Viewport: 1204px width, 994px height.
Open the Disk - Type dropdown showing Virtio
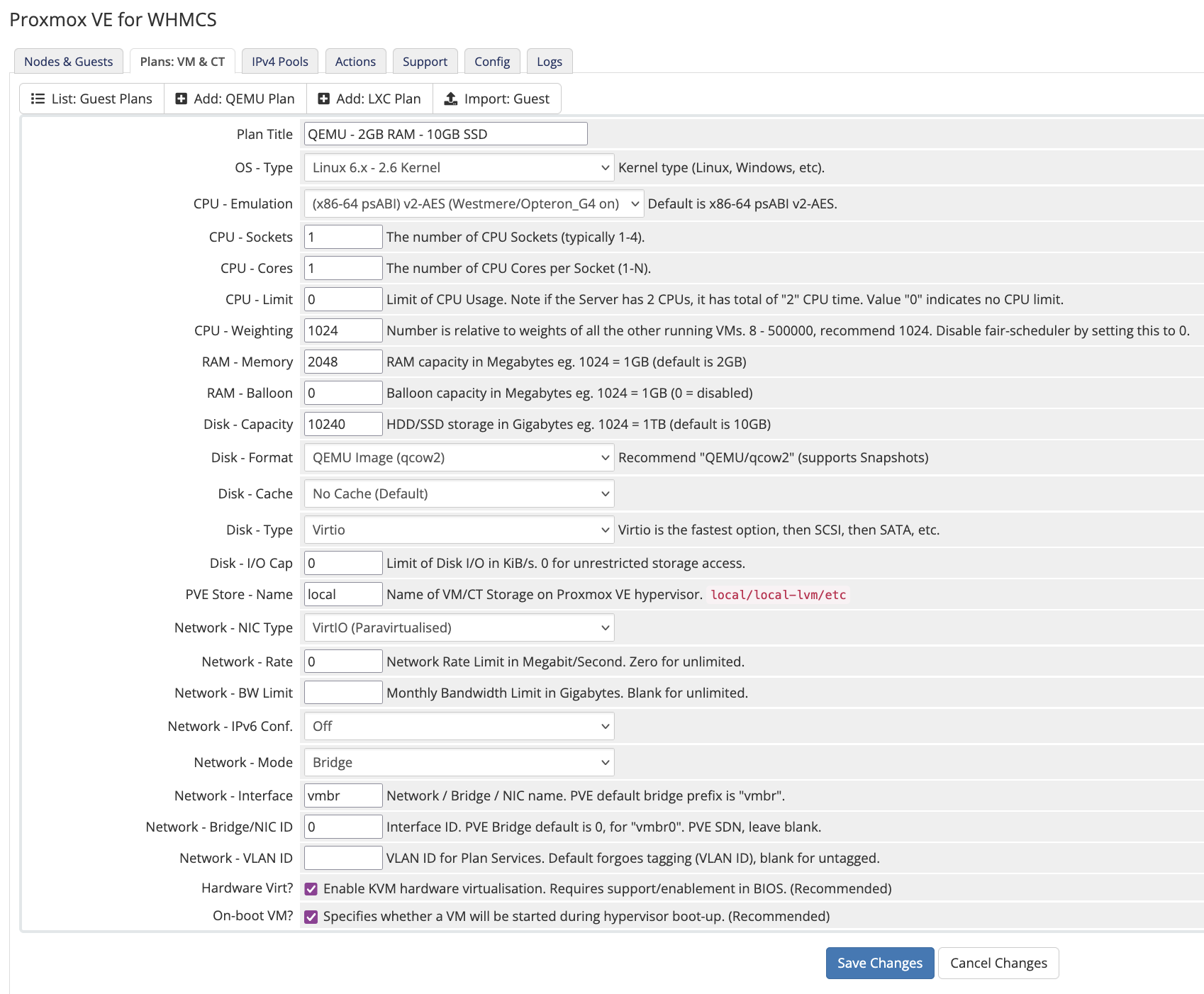[458, 529]
